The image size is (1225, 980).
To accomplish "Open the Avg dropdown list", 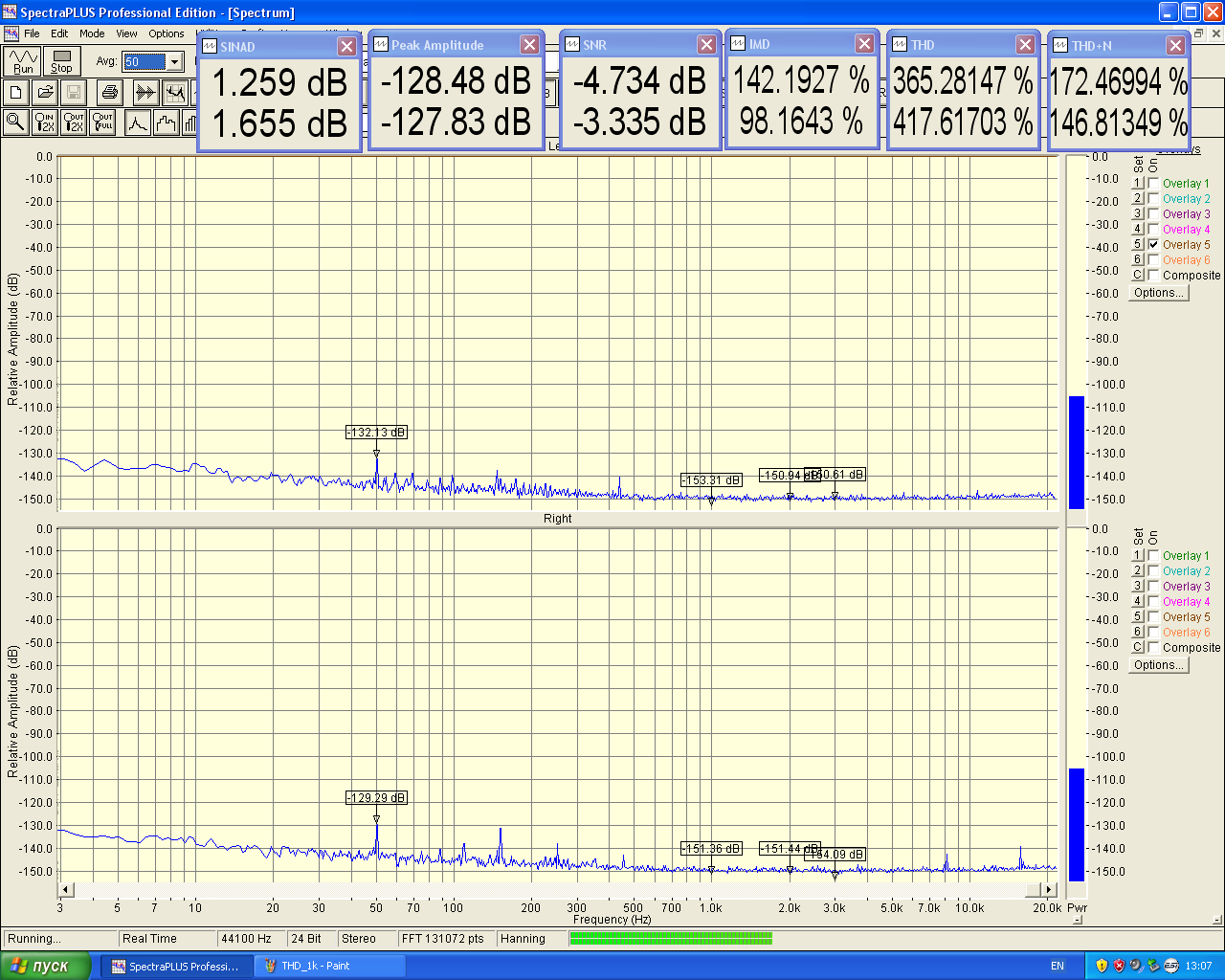I will pyautogui.click(x=174, y=62).
